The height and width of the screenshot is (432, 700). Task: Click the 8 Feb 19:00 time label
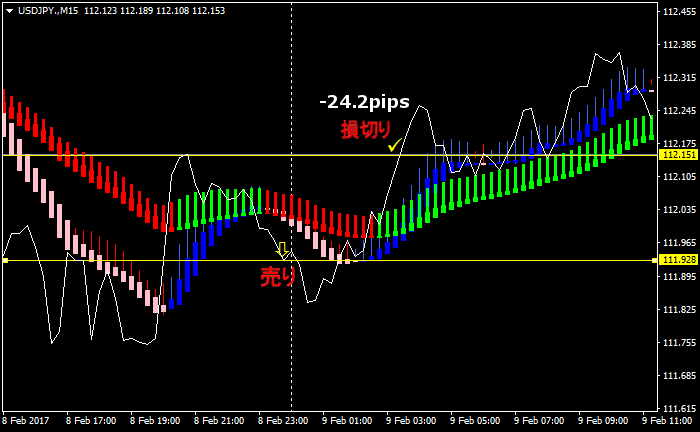pyautogui.click(x=155, y=421)
